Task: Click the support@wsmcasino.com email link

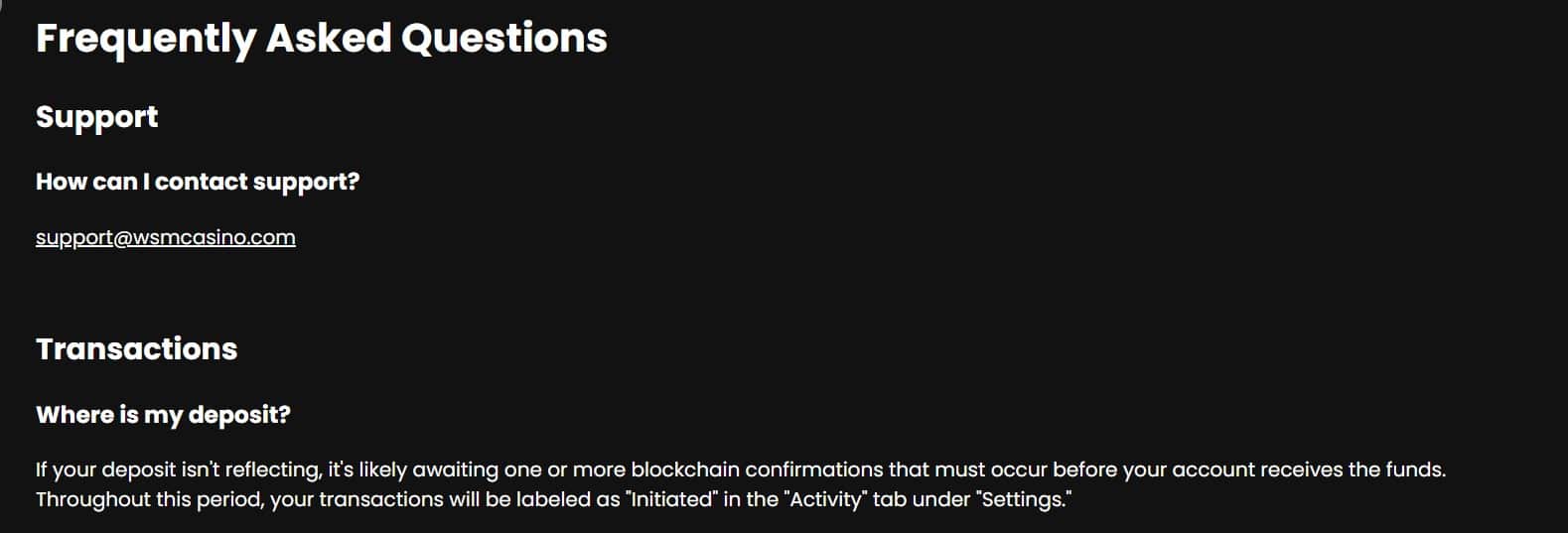Action: click(165, 237)
